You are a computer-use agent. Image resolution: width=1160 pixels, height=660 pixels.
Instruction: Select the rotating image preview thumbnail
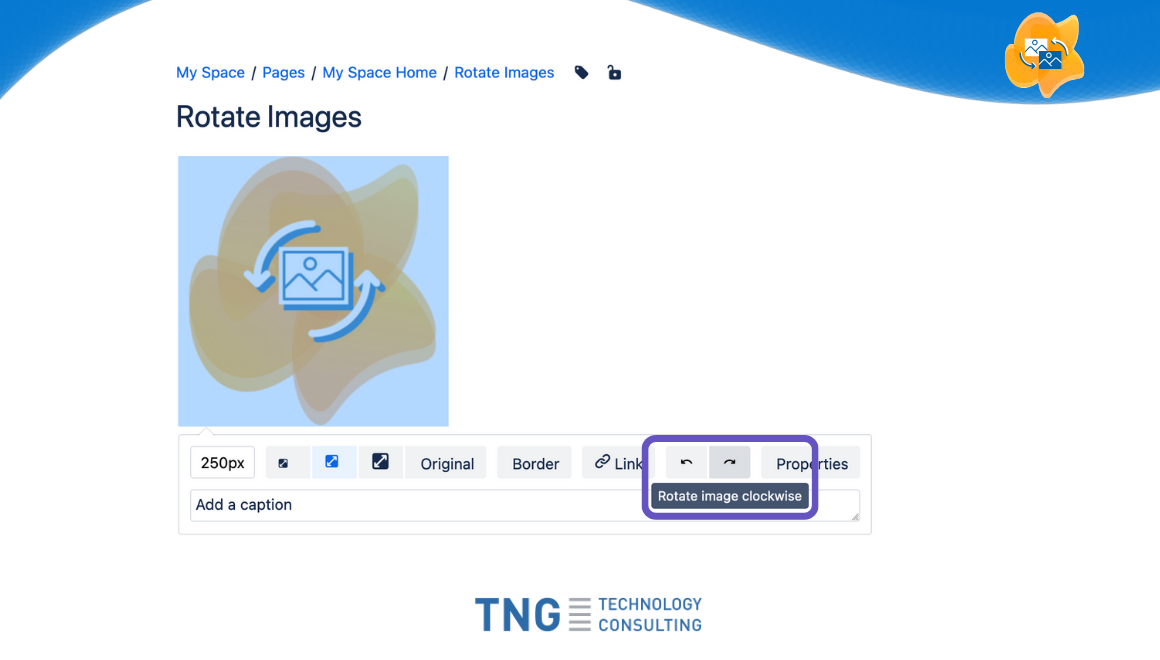313,290
